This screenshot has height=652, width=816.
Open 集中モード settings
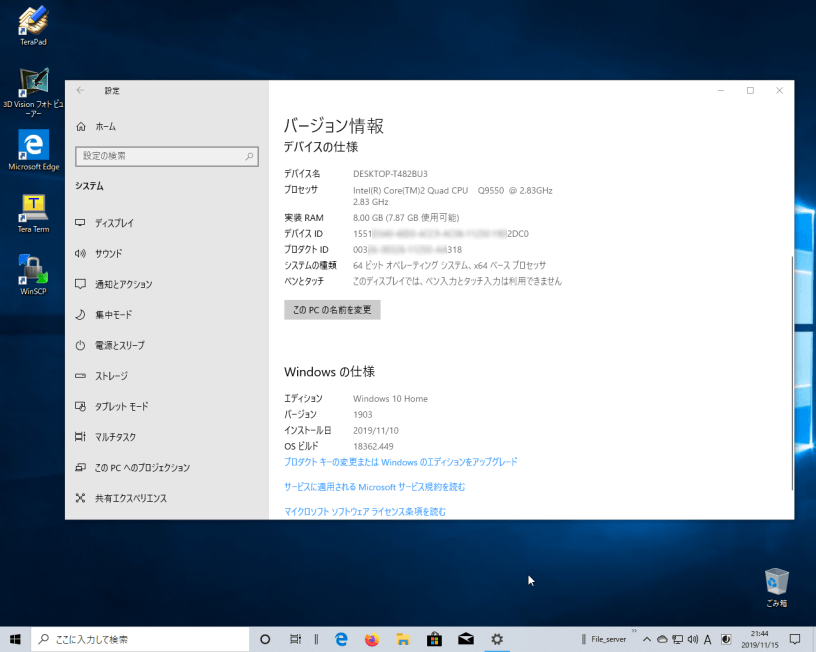116,314
